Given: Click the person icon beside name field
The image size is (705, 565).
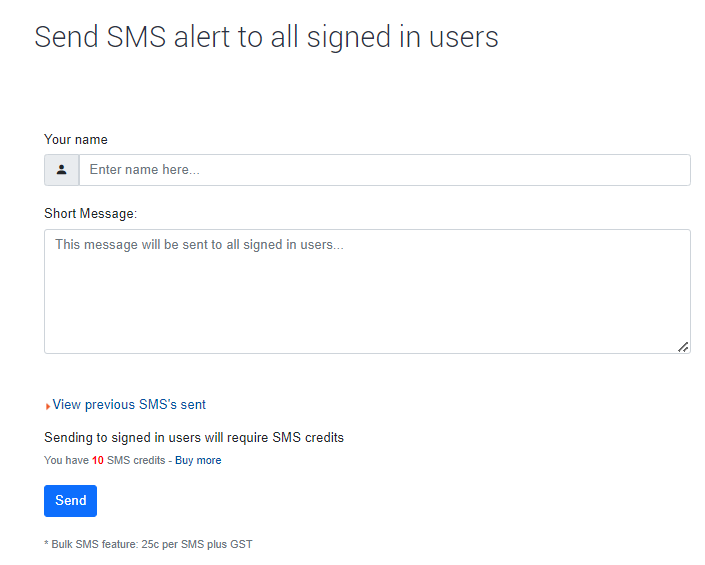Looking at the screenshot, I should click(61, 170).
